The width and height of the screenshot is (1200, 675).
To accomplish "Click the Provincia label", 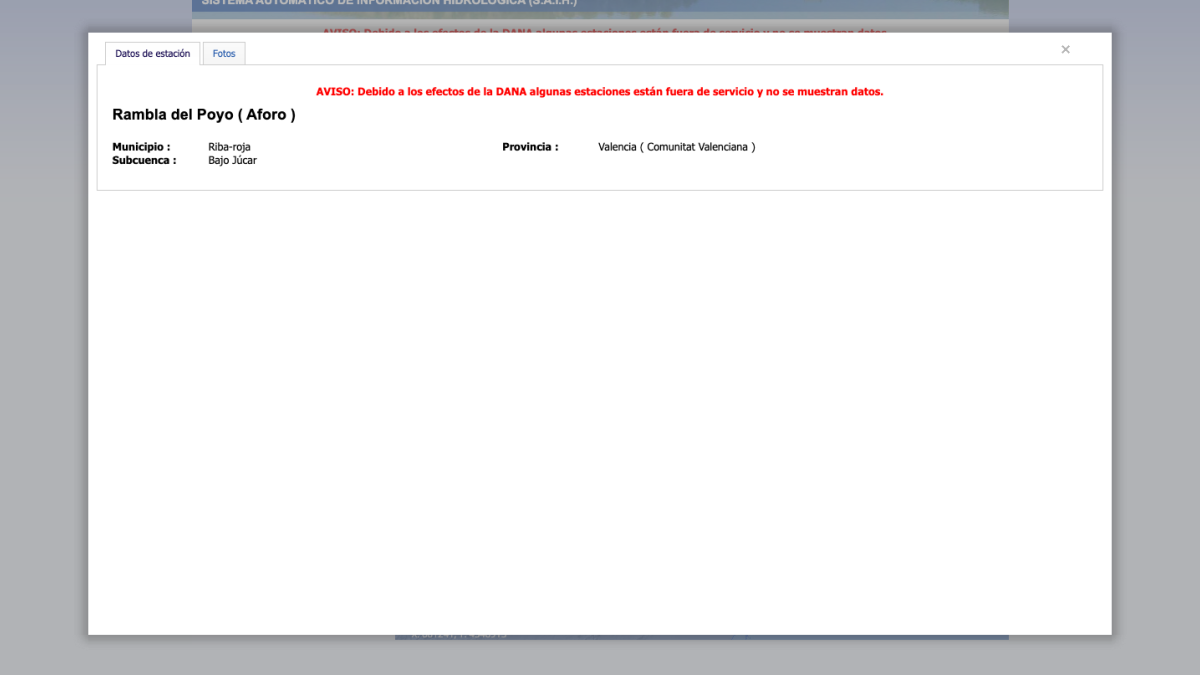I will click(530, 147).
